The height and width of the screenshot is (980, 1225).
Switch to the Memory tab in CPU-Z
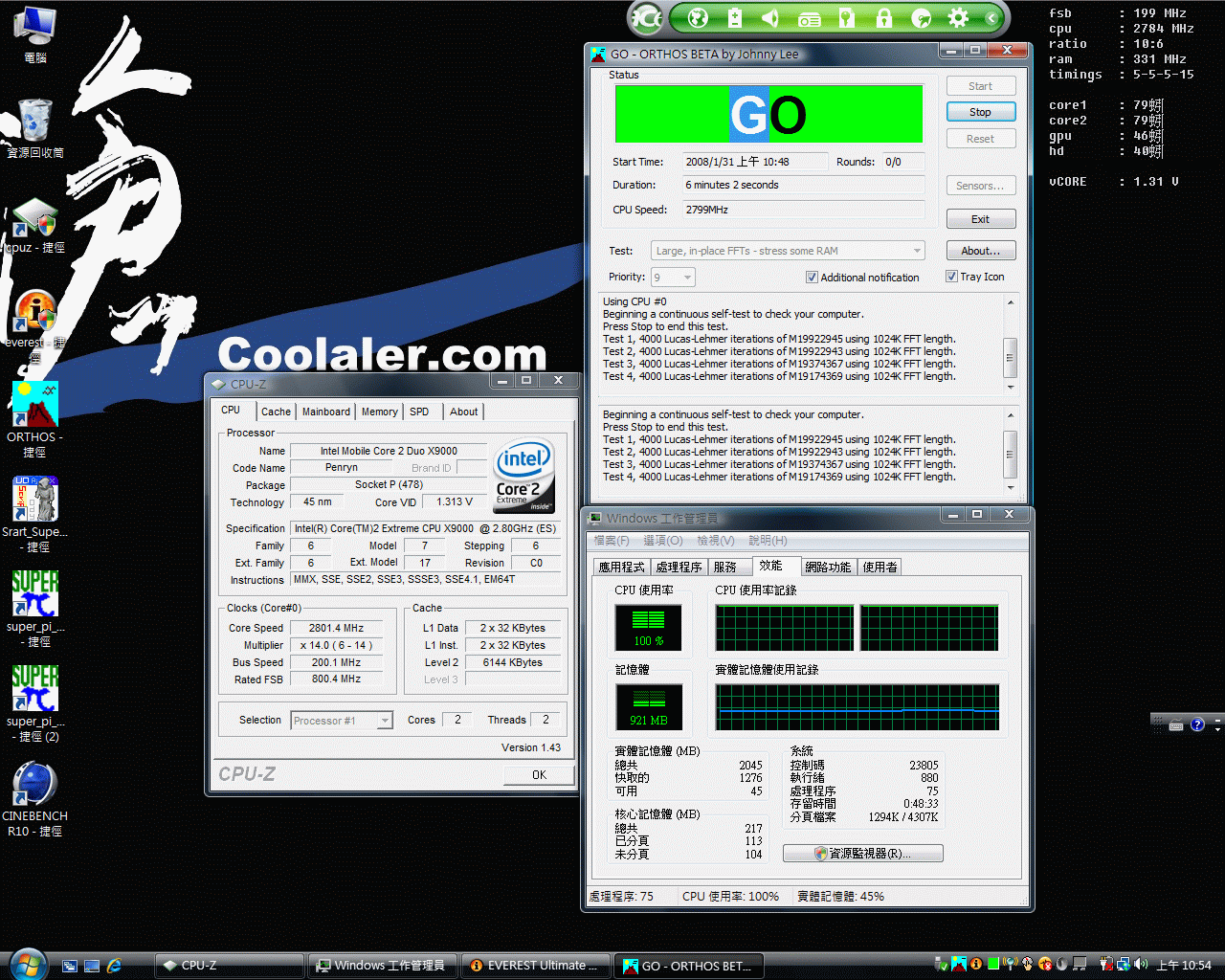point(379,412)
